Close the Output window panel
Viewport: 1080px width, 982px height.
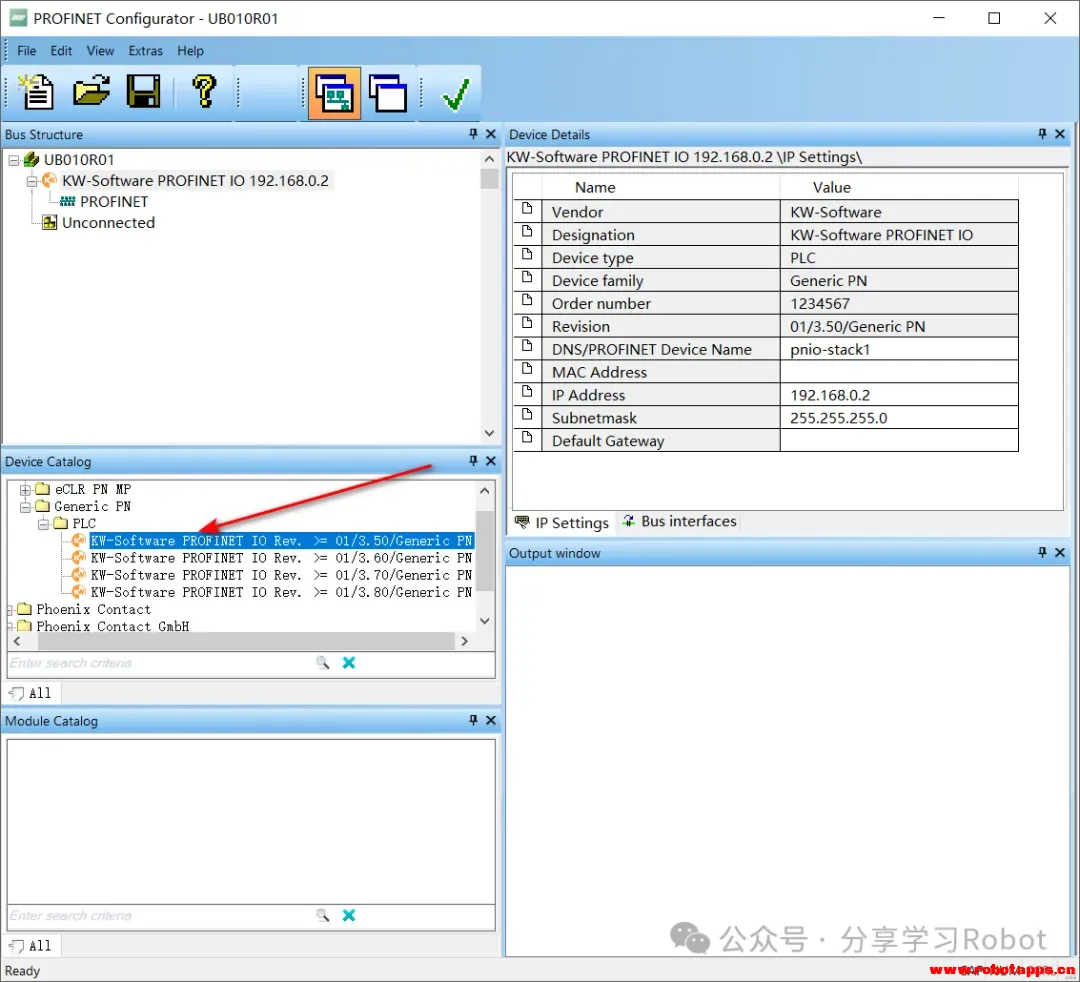coord(1060,552)
